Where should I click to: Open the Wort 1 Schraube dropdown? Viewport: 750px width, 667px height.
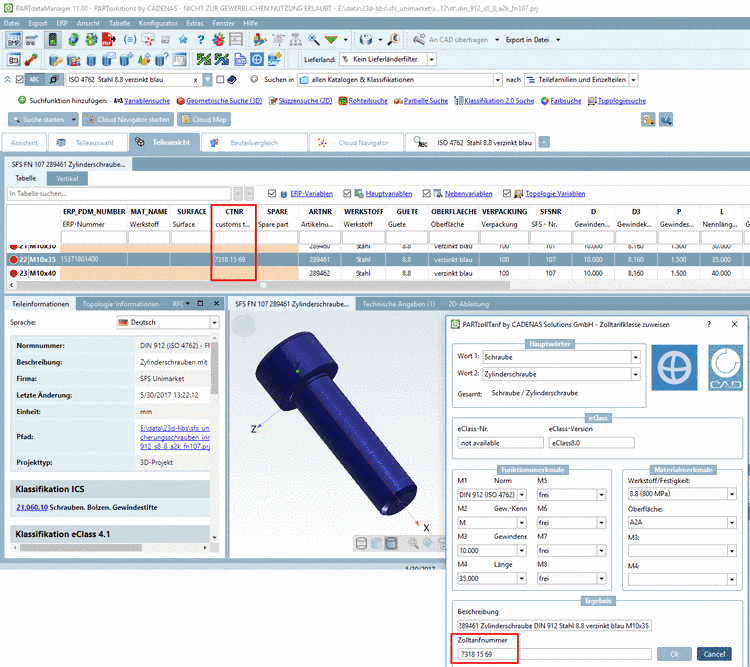coord(636,357)
